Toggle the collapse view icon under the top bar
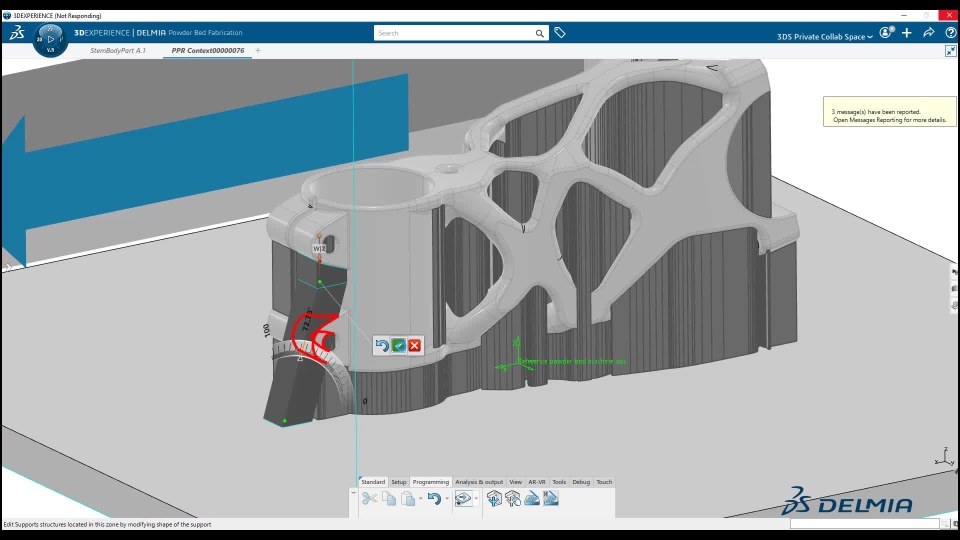 [x=950, y=51]
